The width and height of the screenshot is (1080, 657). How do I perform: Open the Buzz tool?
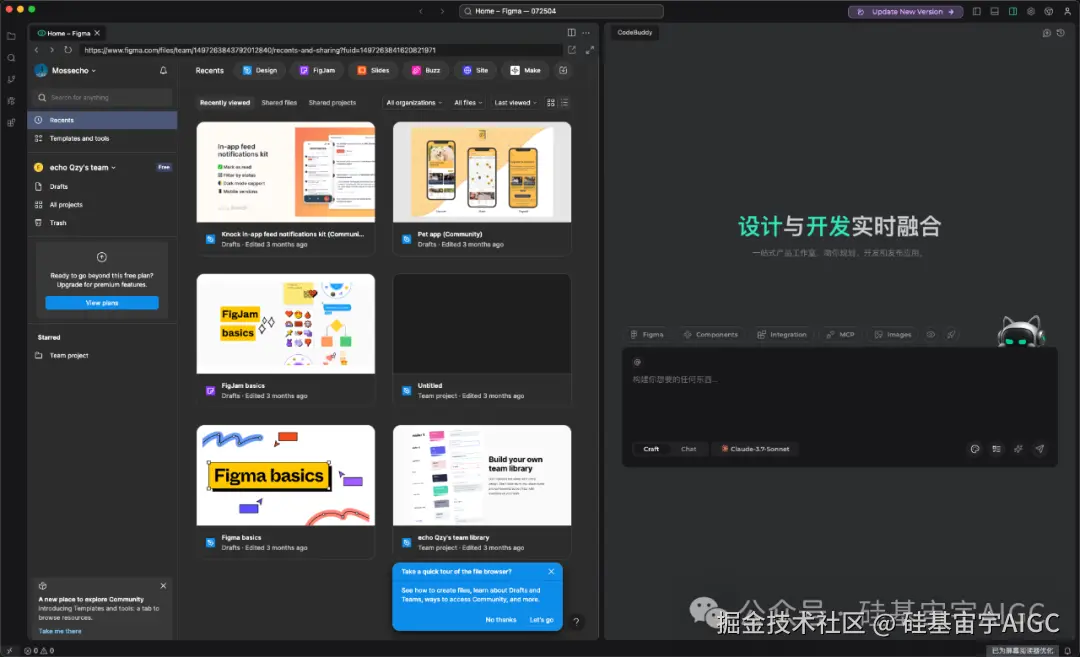[425, 69]
